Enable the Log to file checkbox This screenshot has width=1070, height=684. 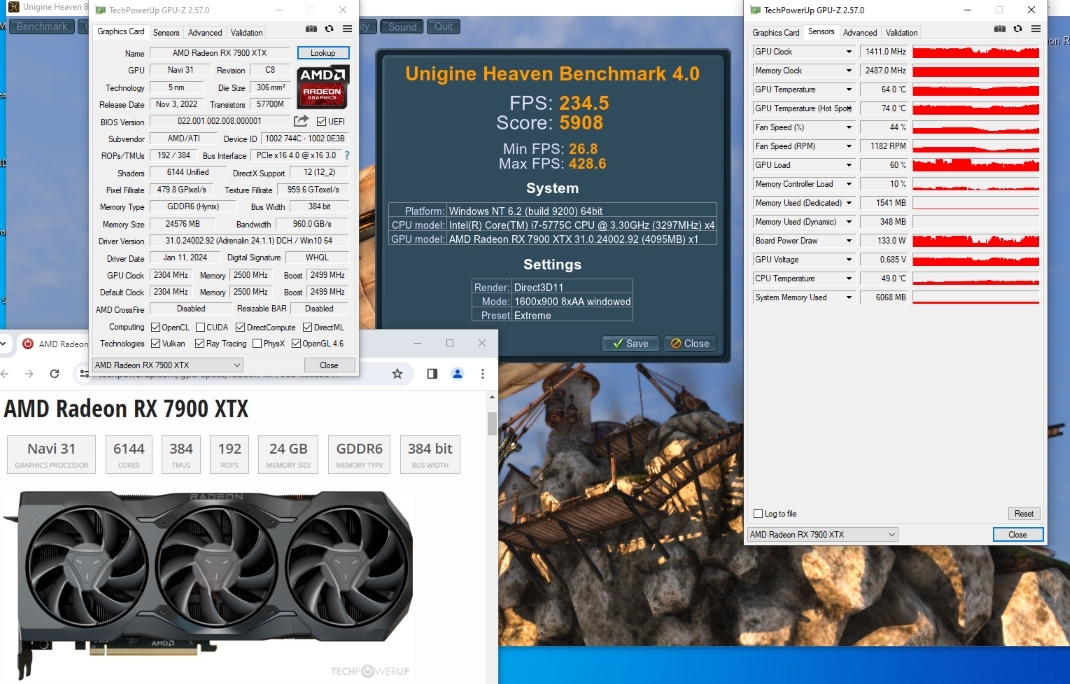click(x=757, y=513)
